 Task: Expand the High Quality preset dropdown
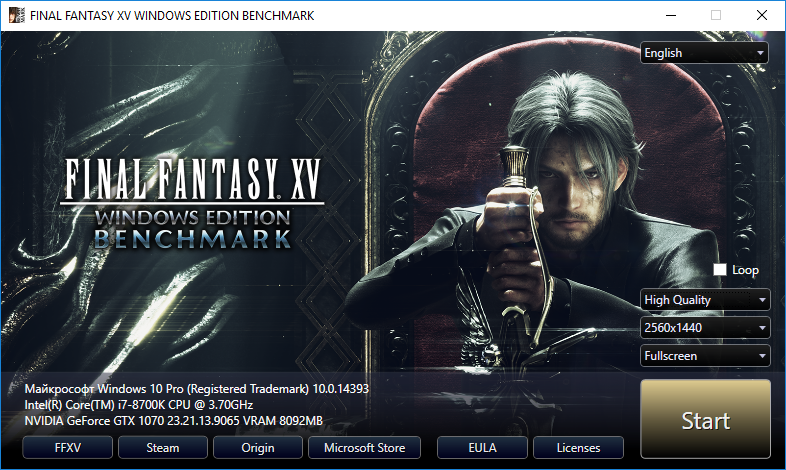[705, 300]
